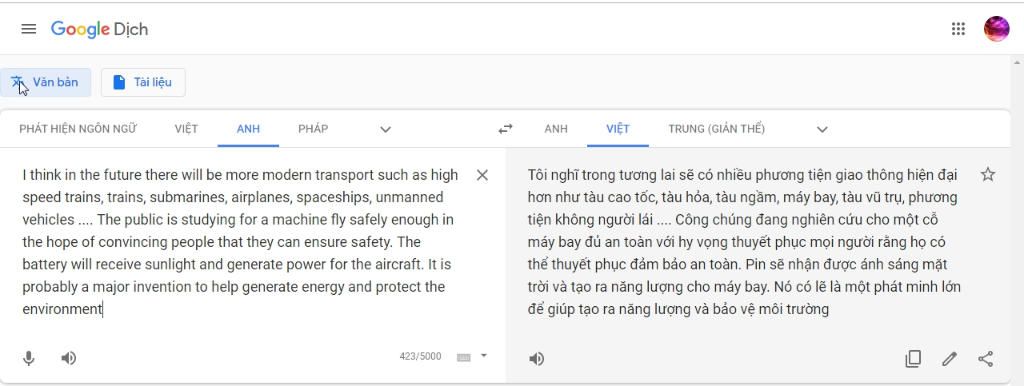Expand more target languages chevron
The width and height of the screenshot is (1024, 386).
[822, 129]
